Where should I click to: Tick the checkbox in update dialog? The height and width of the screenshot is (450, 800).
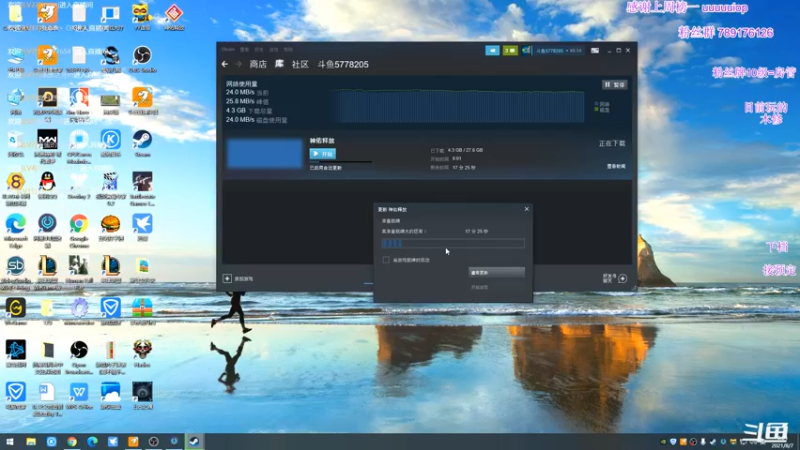386,260
